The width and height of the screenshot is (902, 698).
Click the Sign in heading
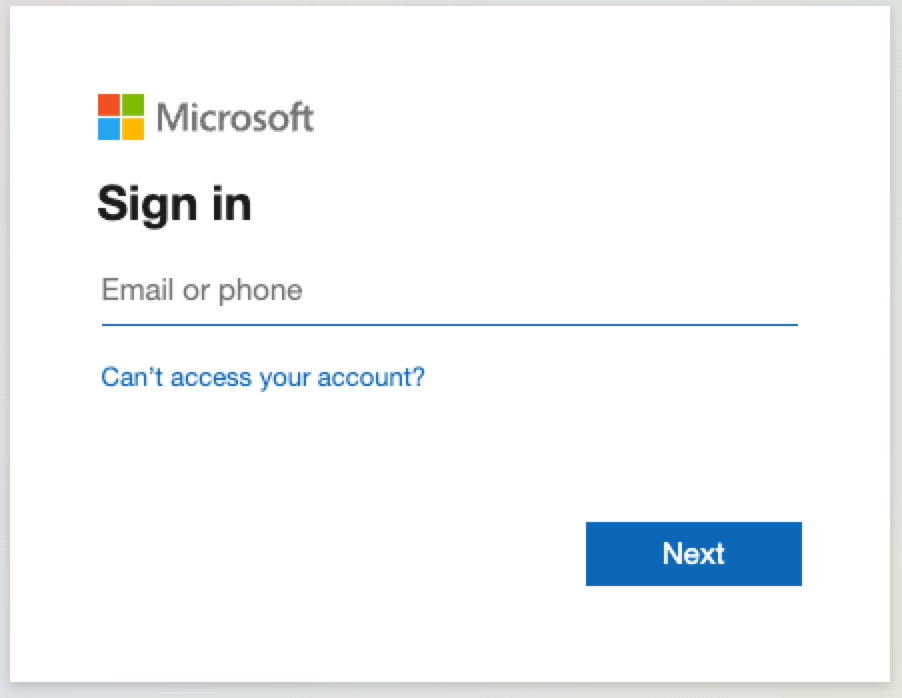(x=175, y=205)
